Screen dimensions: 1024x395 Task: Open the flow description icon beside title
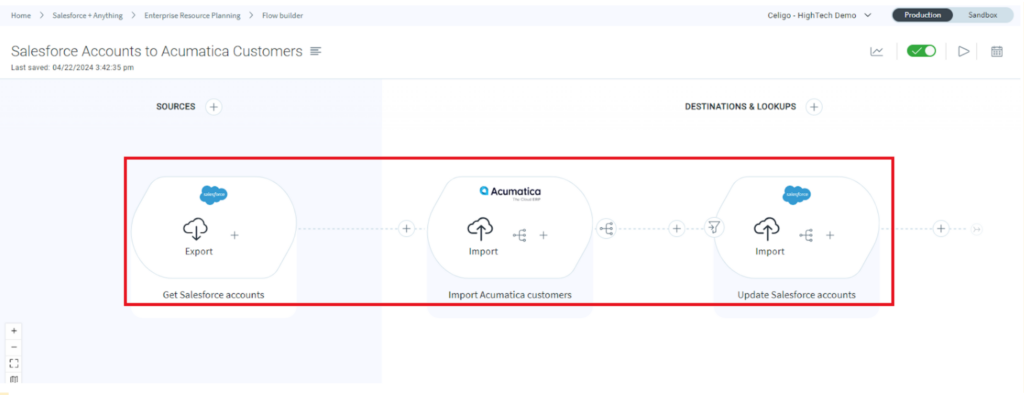coord(315,51)
